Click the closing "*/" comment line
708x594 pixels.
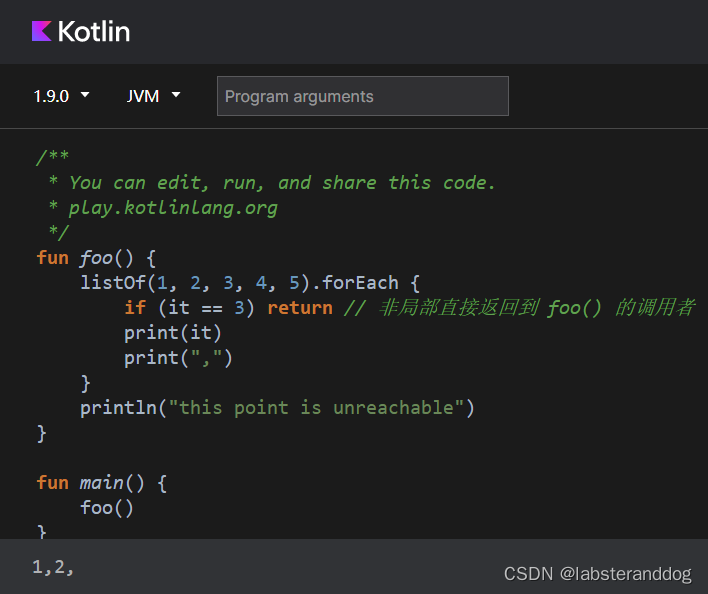(x=59, y=232)
